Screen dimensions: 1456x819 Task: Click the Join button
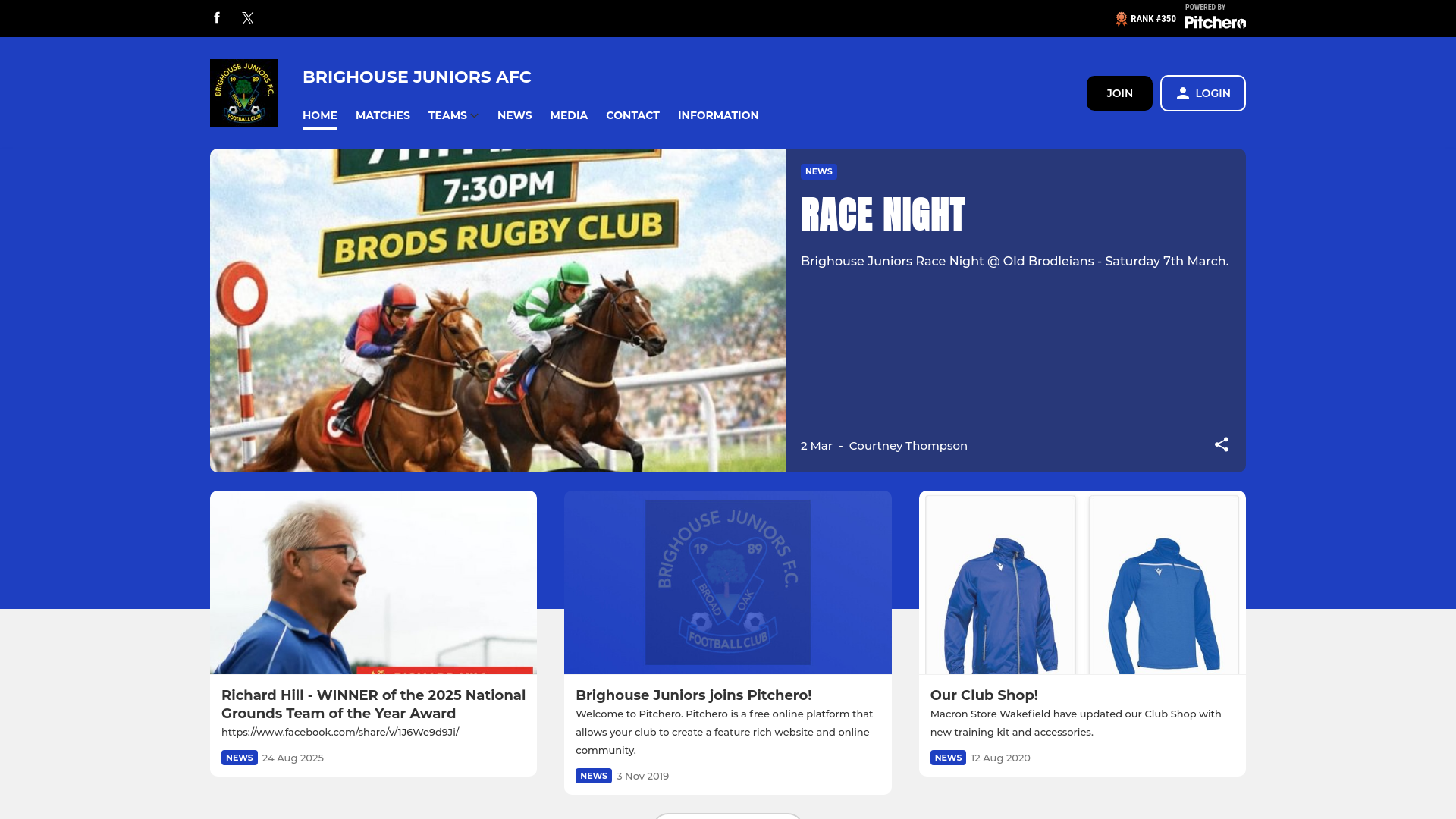click(1119, 93)
